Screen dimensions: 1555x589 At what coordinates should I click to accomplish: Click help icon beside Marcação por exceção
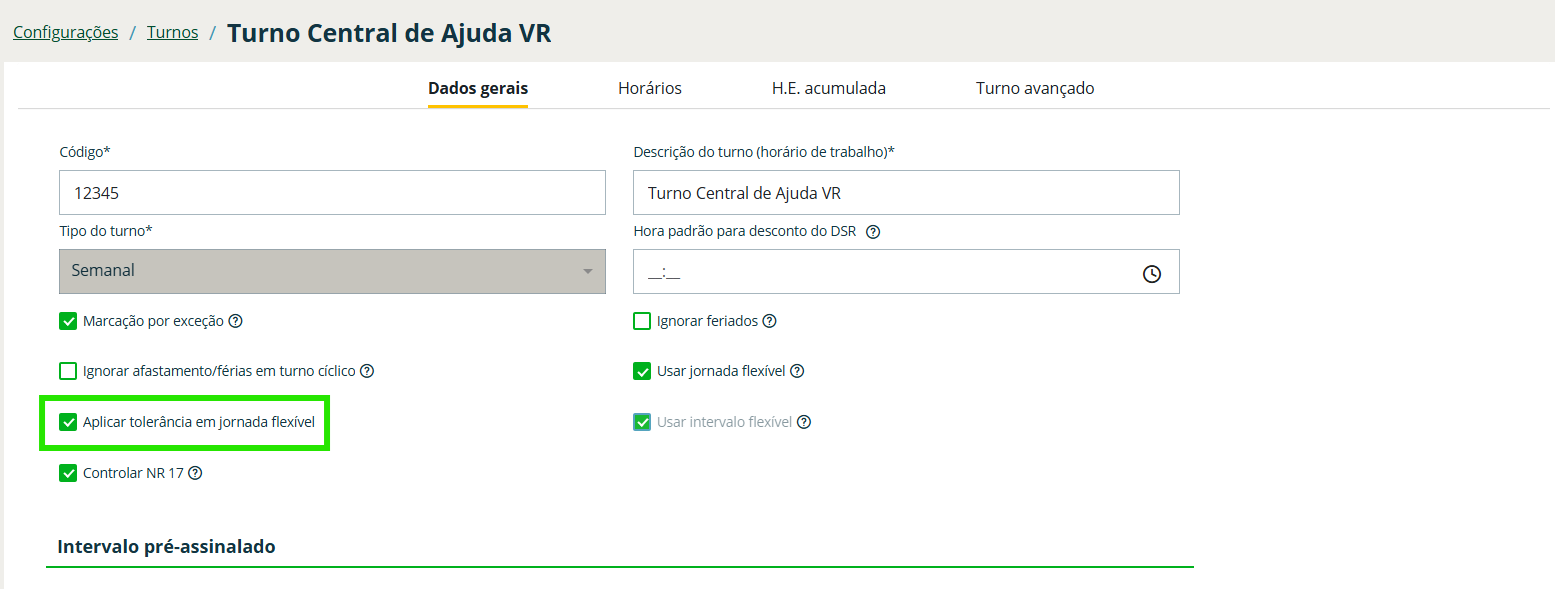(236, 321)
